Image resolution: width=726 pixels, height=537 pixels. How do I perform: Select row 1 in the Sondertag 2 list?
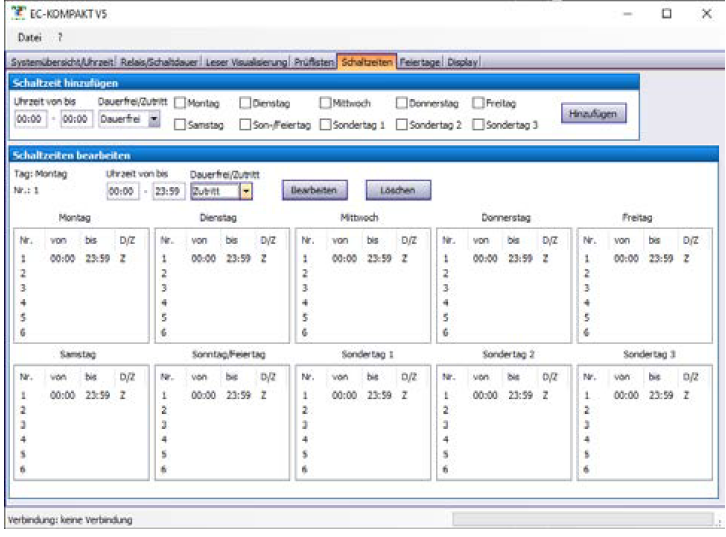pyautogui.click(x=504, y=395)
